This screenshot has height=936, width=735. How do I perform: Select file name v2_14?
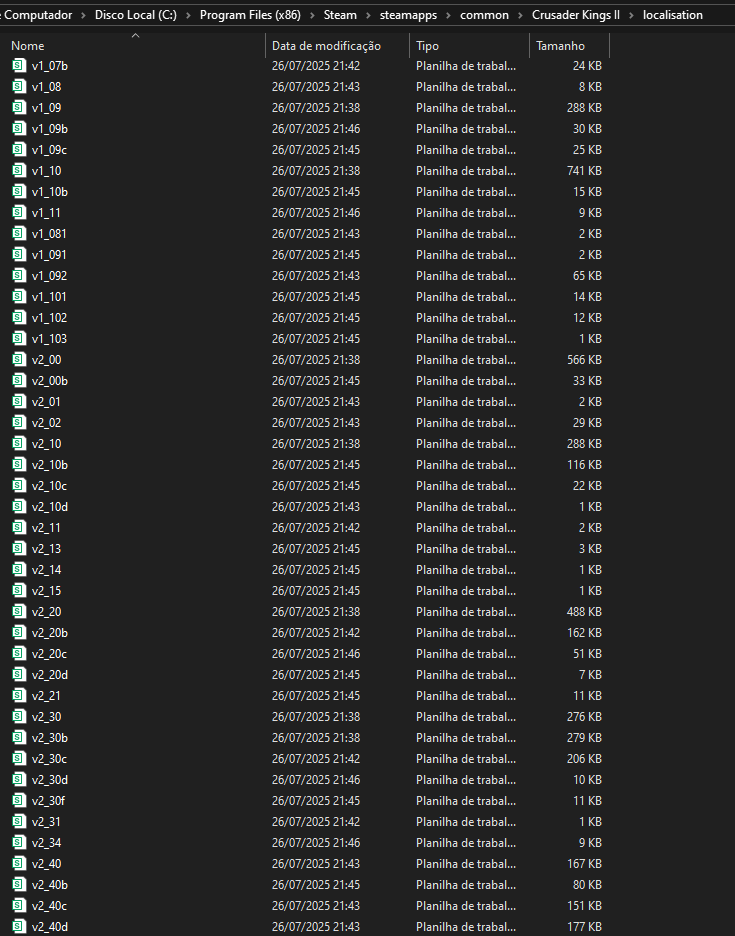(x=47, y=569)
